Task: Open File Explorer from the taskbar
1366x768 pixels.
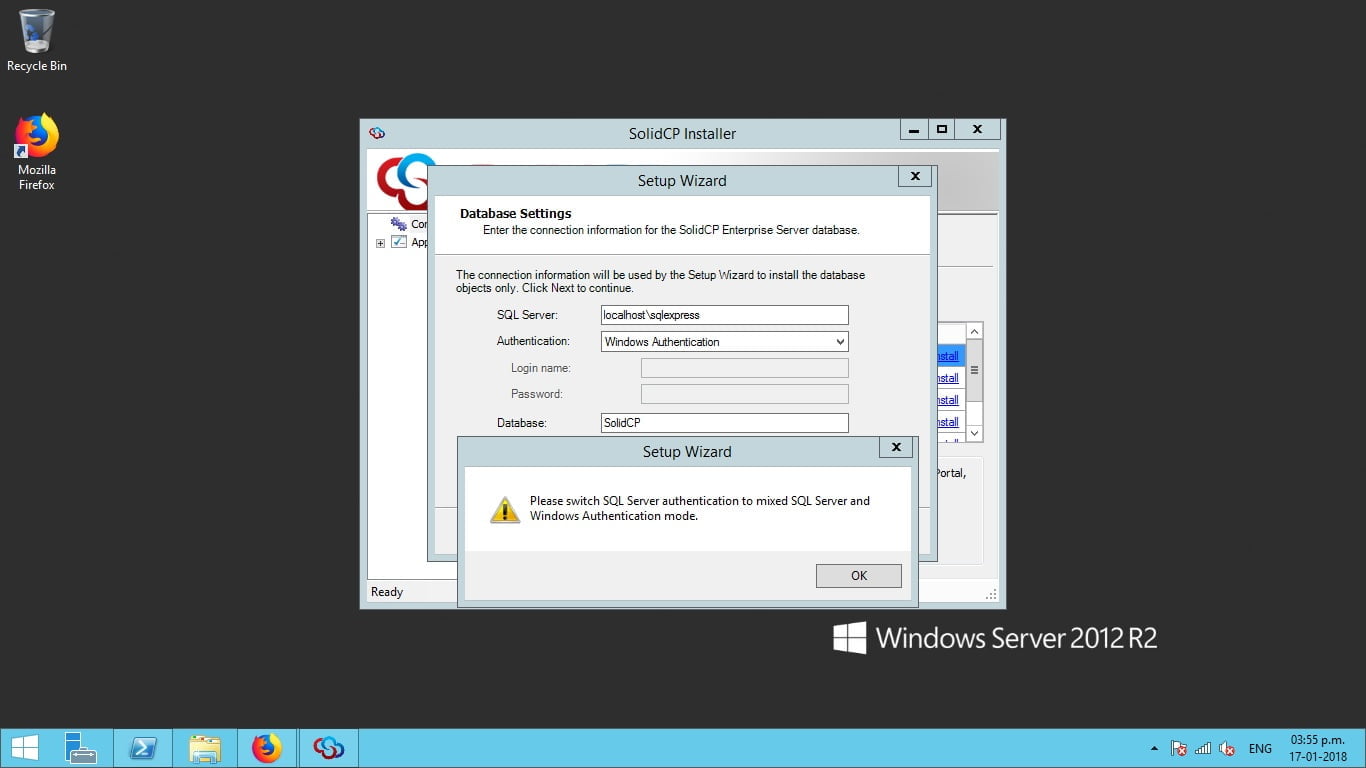Action: pos(205,747)
